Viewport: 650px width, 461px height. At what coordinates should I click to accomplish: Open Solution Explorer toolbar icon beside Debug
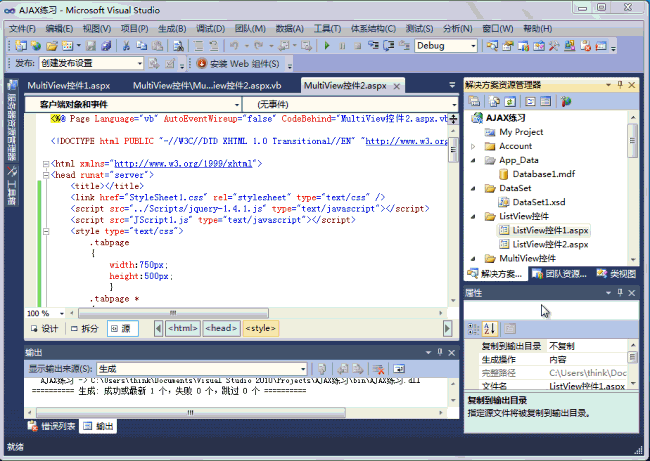(x=492, y=46)
